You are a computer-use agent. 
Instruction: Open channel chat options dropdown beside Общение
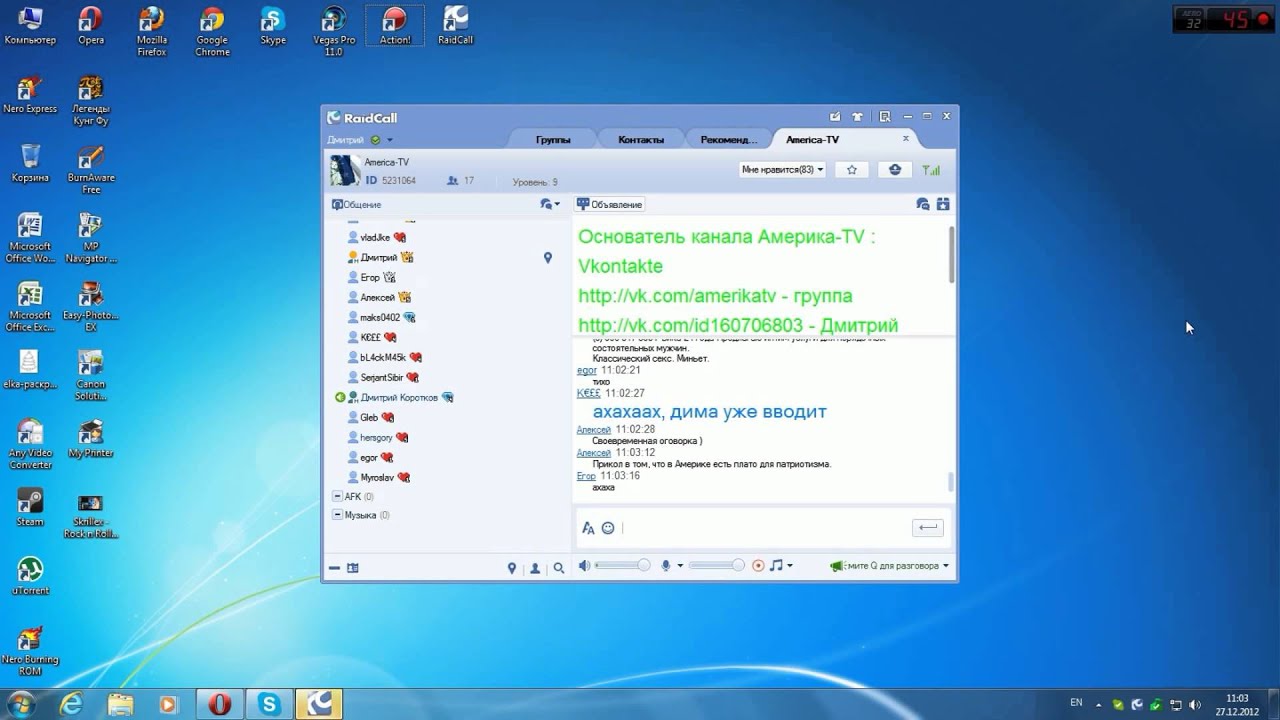pos(550,204)
